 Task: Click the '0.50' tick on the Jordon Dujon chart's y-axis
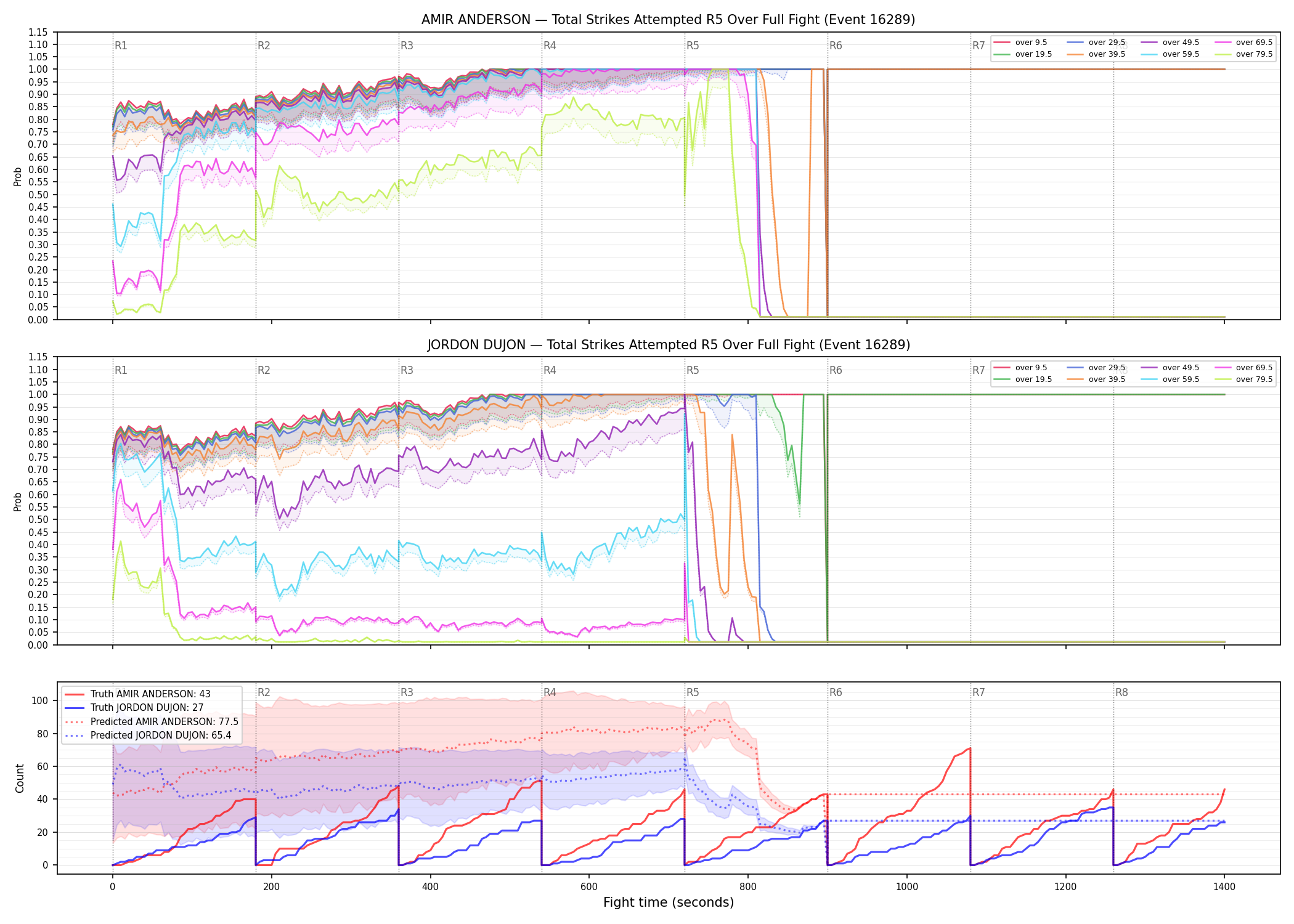click(38, 520)
